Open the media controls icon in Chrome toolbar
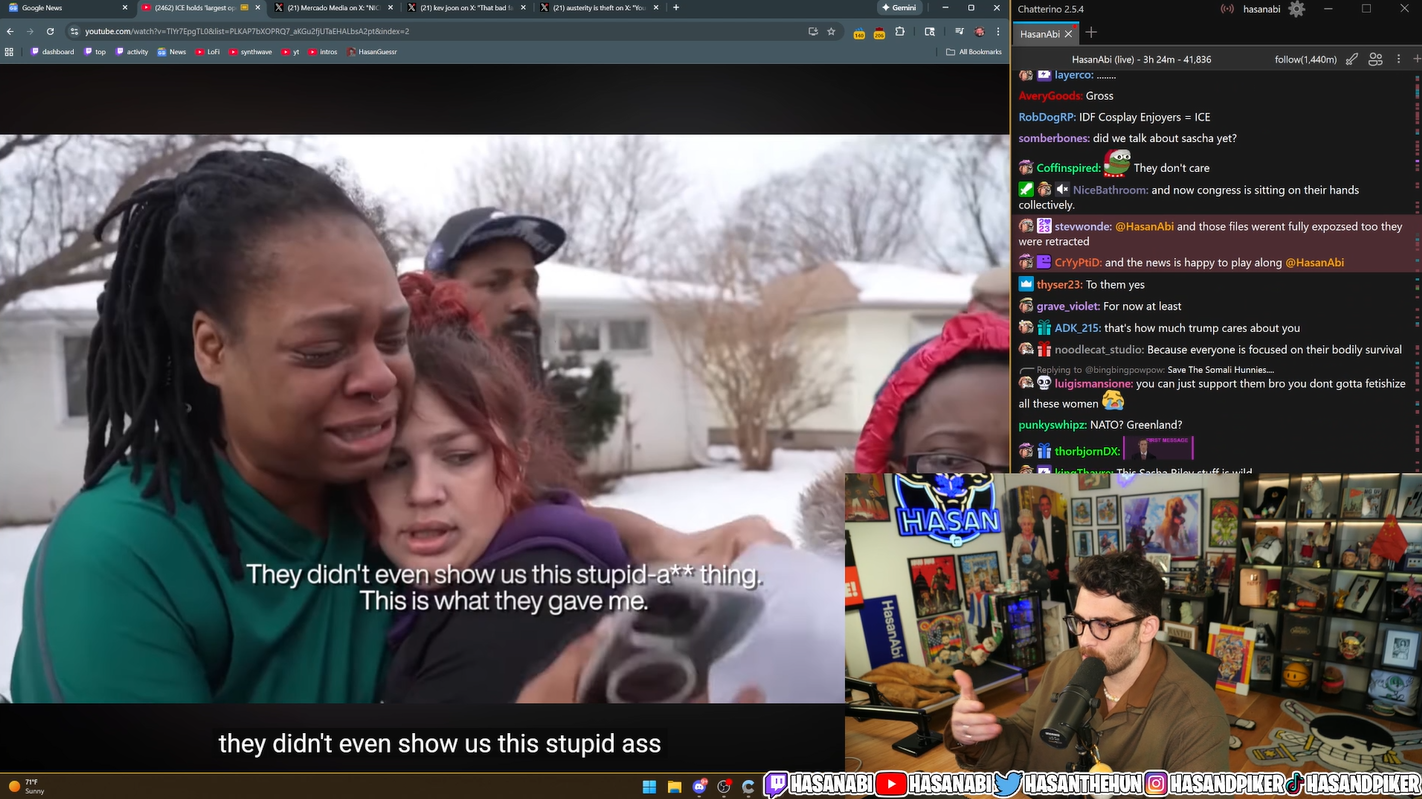1422x799 pixels. coord(959,31)
